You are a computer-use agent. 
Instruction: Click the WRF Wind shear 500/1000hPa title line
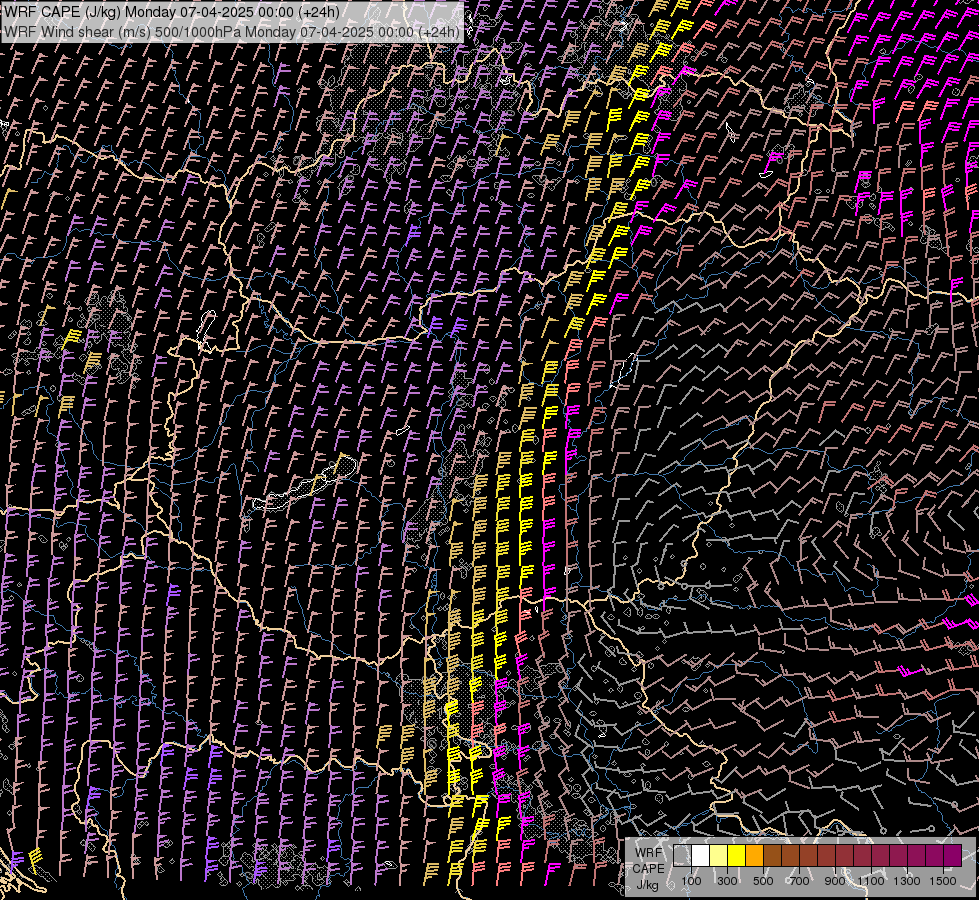(232, 32)
